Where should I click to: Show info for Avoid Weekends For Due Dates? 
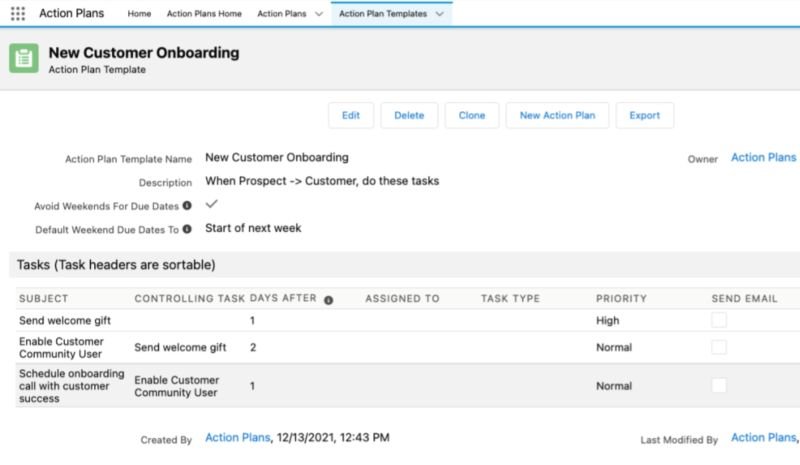point(187,205)
